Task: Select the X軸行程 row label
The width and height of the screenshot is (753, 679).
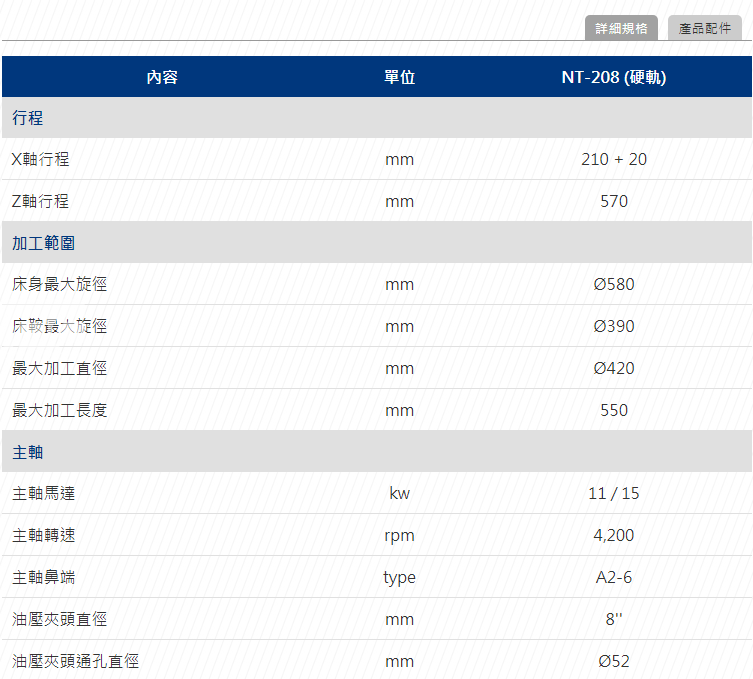Action: (40, 159)
